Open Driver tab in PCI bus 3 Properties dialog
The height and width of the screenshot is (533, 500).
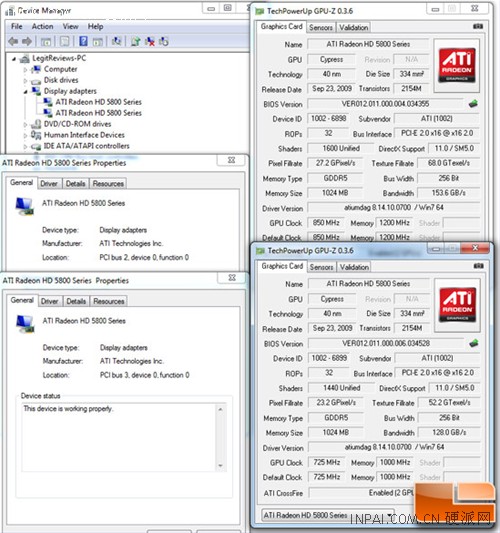click(50, 301)
